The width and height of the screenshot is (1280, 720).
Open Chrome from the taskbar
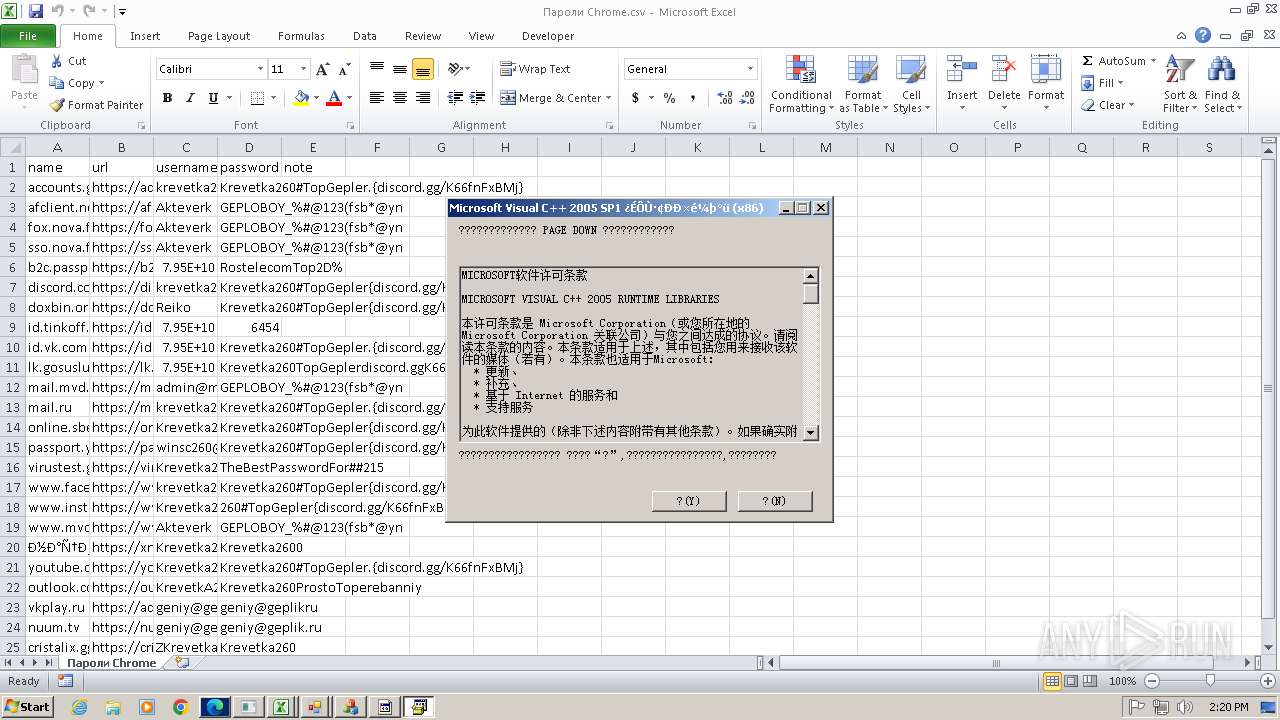click(180, 707)
